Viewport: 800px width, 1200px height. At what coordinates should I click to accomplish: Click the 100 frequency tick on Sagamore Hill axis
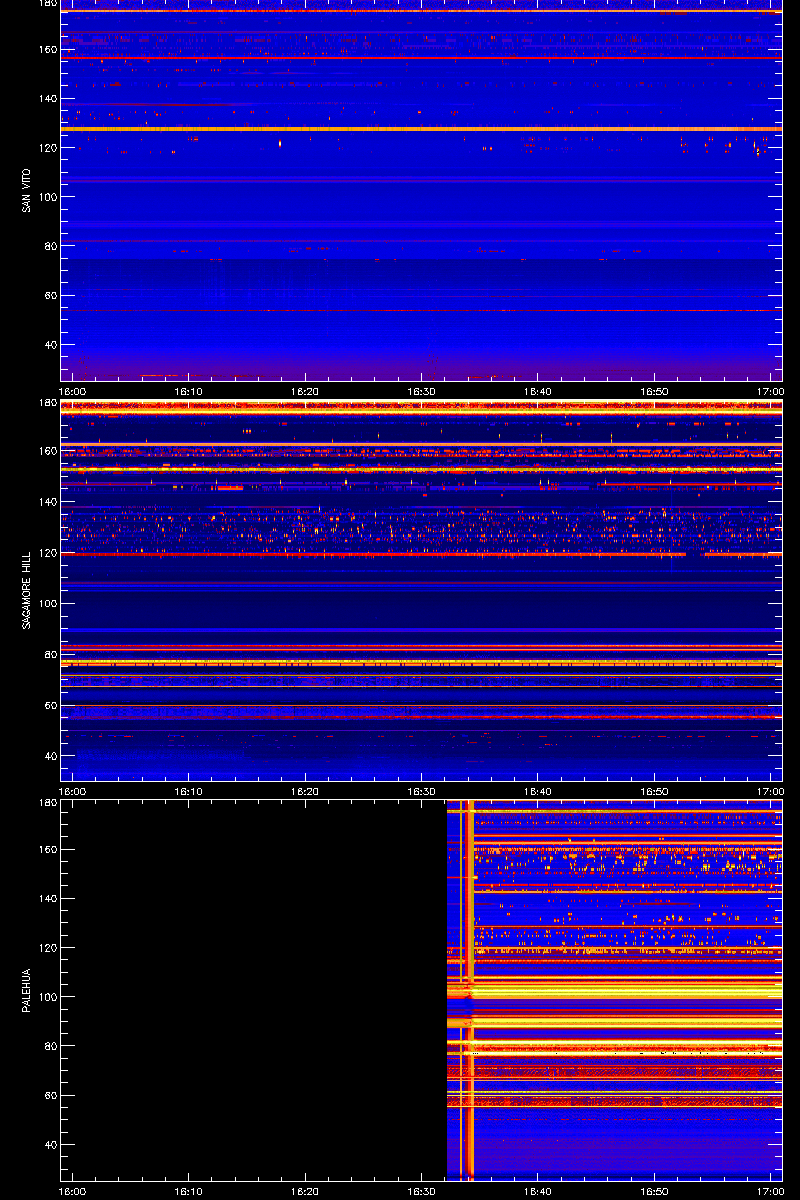tap(47, 603)
